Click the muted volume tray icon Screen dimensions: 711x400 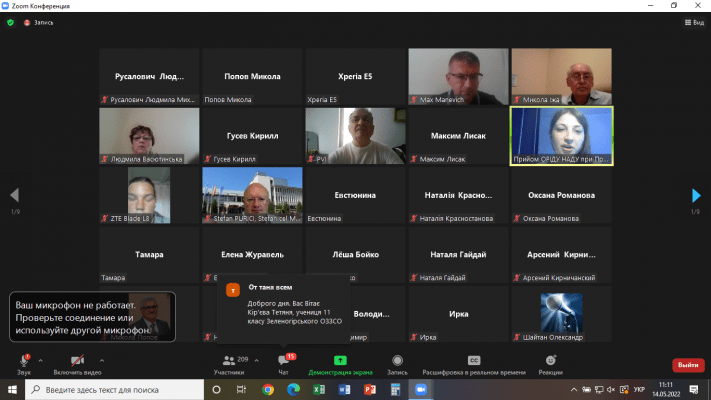click(x=611, y=390)
